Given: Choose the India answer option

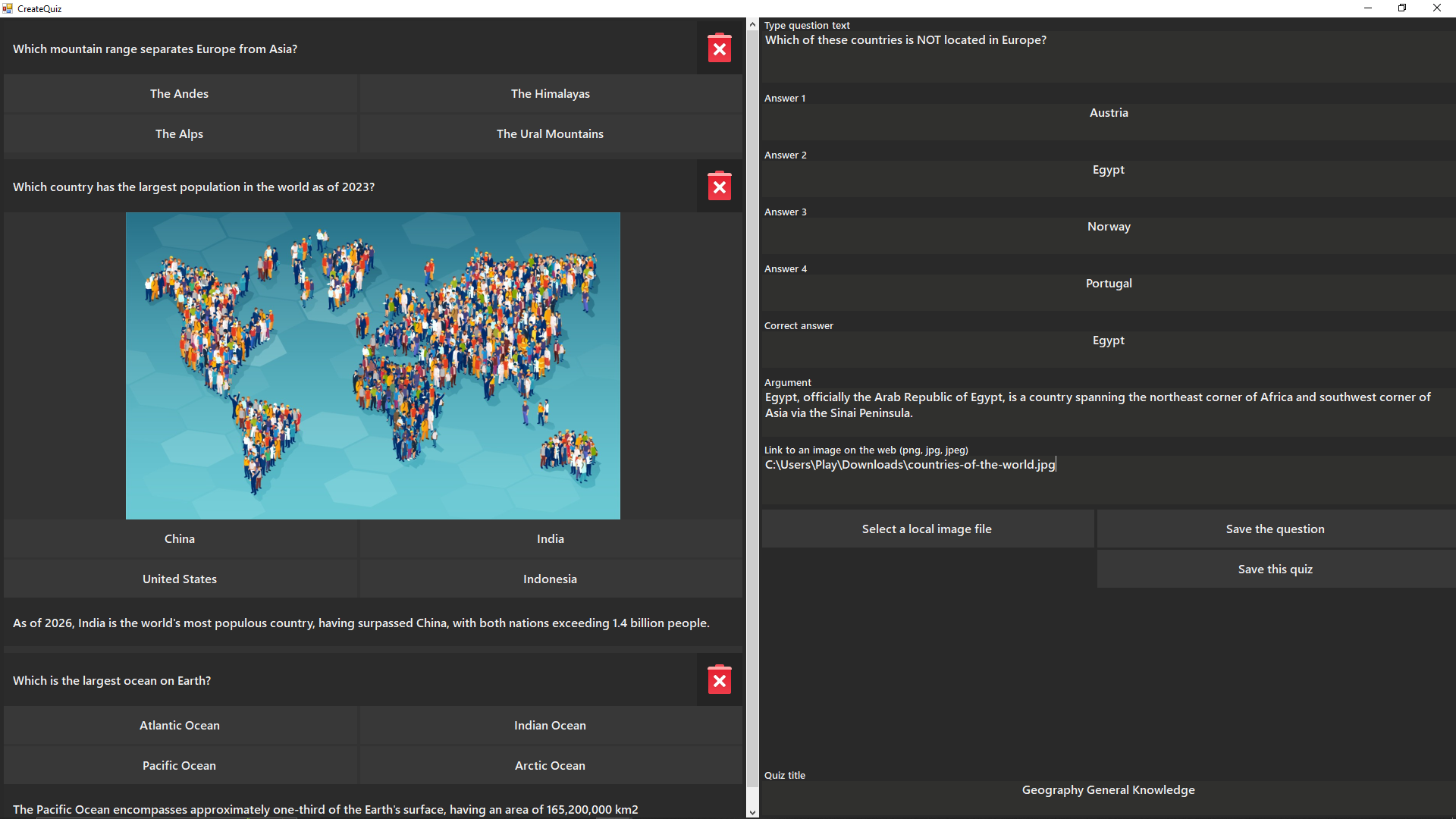Looking at the screenshot, I should coord(550,539).
